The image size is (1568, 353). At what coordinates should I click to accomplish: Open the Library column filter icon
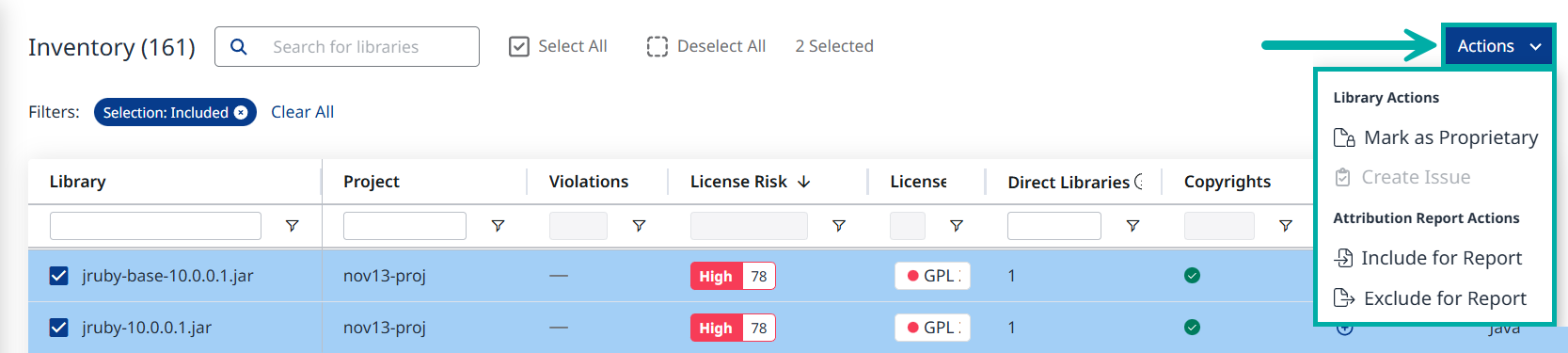[292, 226]
